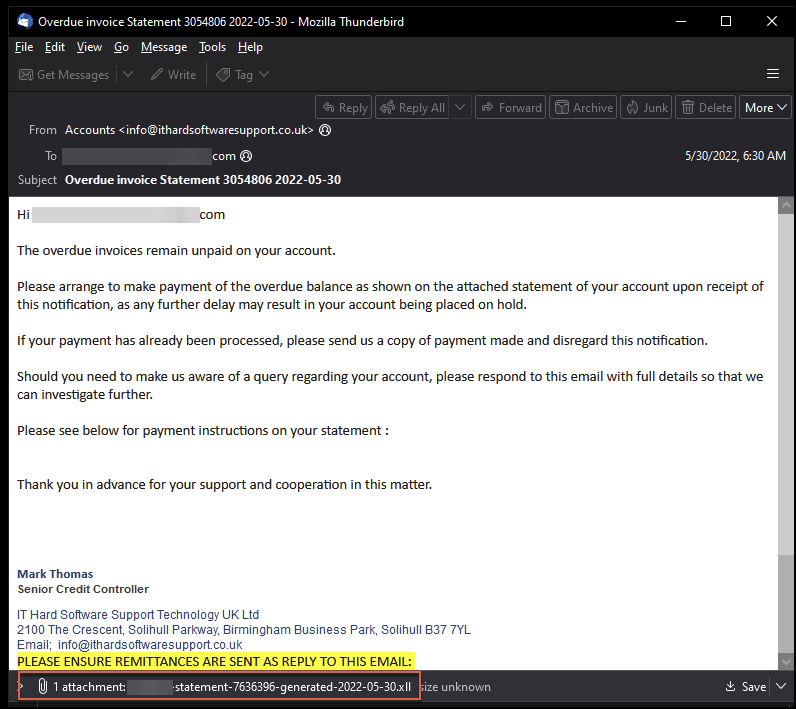The height and width of the screenshot is (709, 796).
Task: Click the subject line text in header
Action: pos(203,180)
